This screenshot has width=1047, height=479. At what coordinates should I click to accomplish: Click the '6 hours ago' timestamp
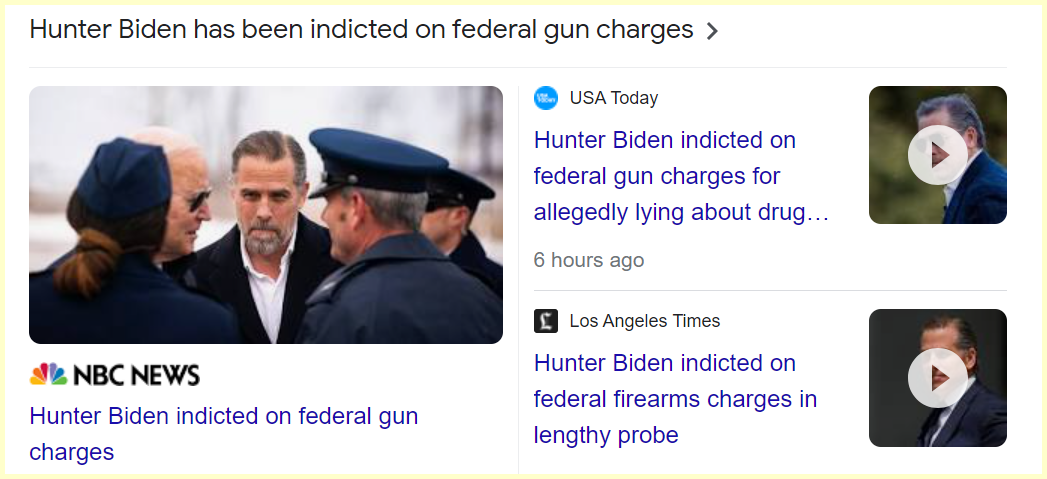pos(588,260)
